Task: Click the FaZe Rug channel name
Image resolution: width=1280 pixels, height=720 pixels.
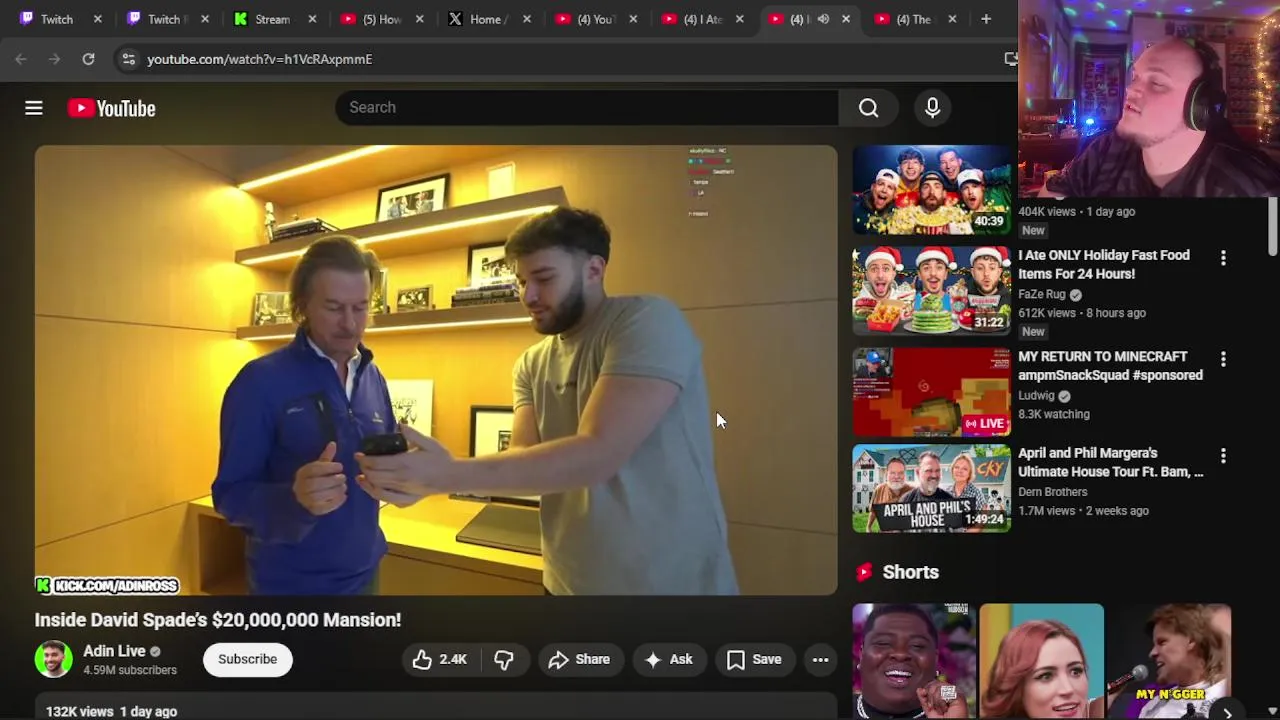Action: click(1042, 294)
